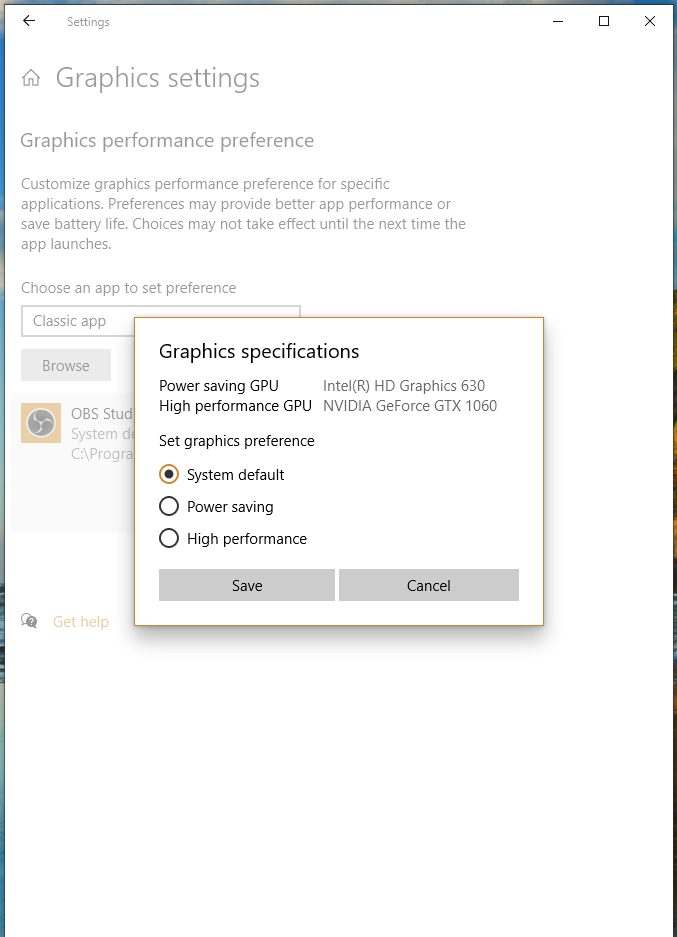The image size is (677, 937).
Task: Save the graphics preference
Action: click(x=246, y=585)
